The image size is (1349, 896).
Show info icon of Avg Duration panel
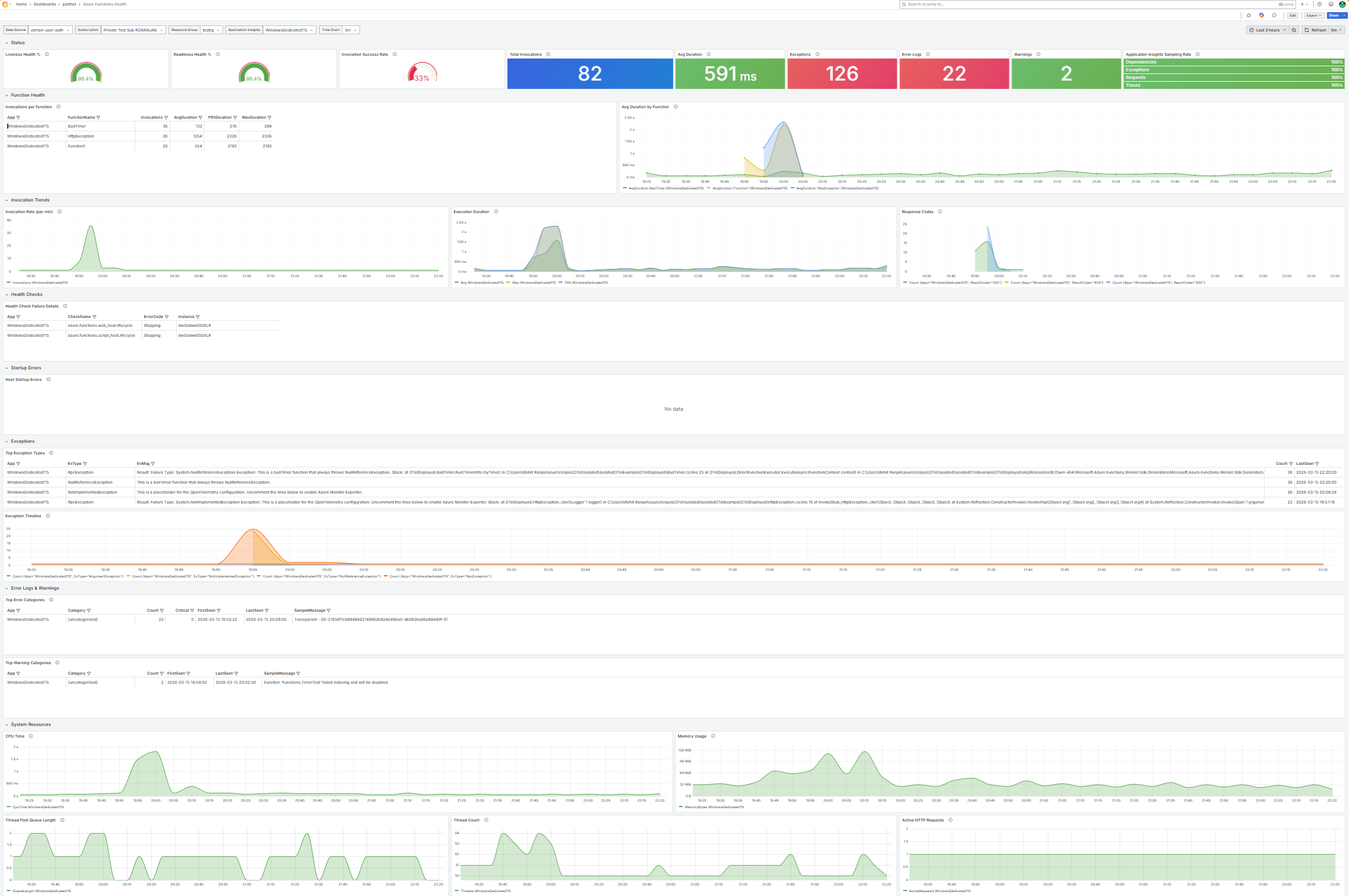point(709,54)
